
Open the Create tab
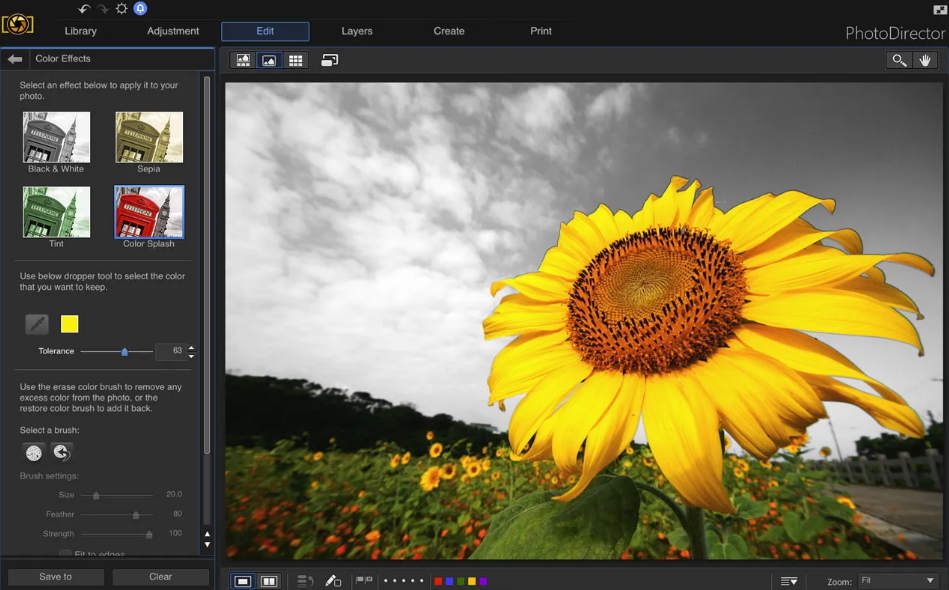coord(449,31)
